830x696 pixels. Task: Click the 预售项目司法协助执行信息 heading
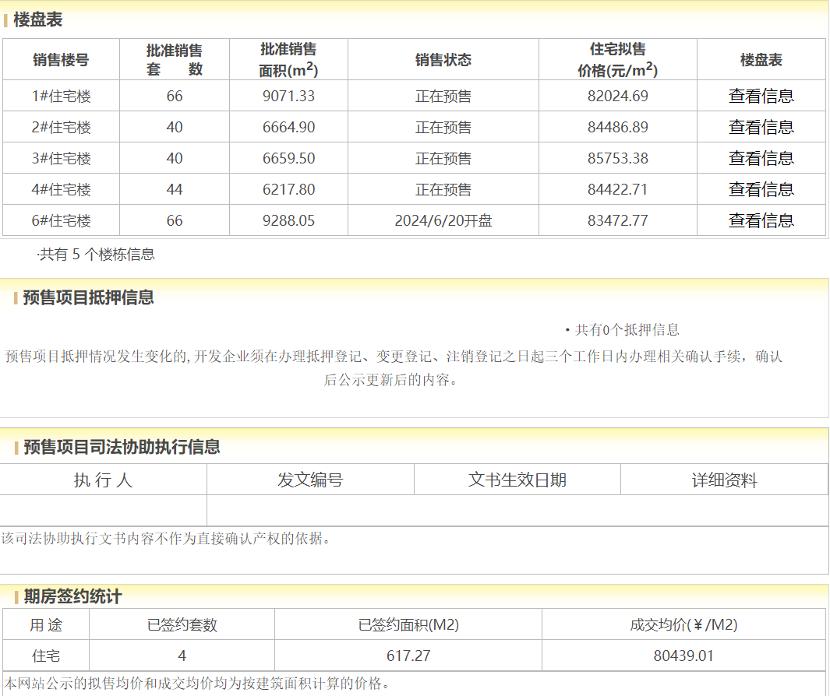[x=122, y=447]
